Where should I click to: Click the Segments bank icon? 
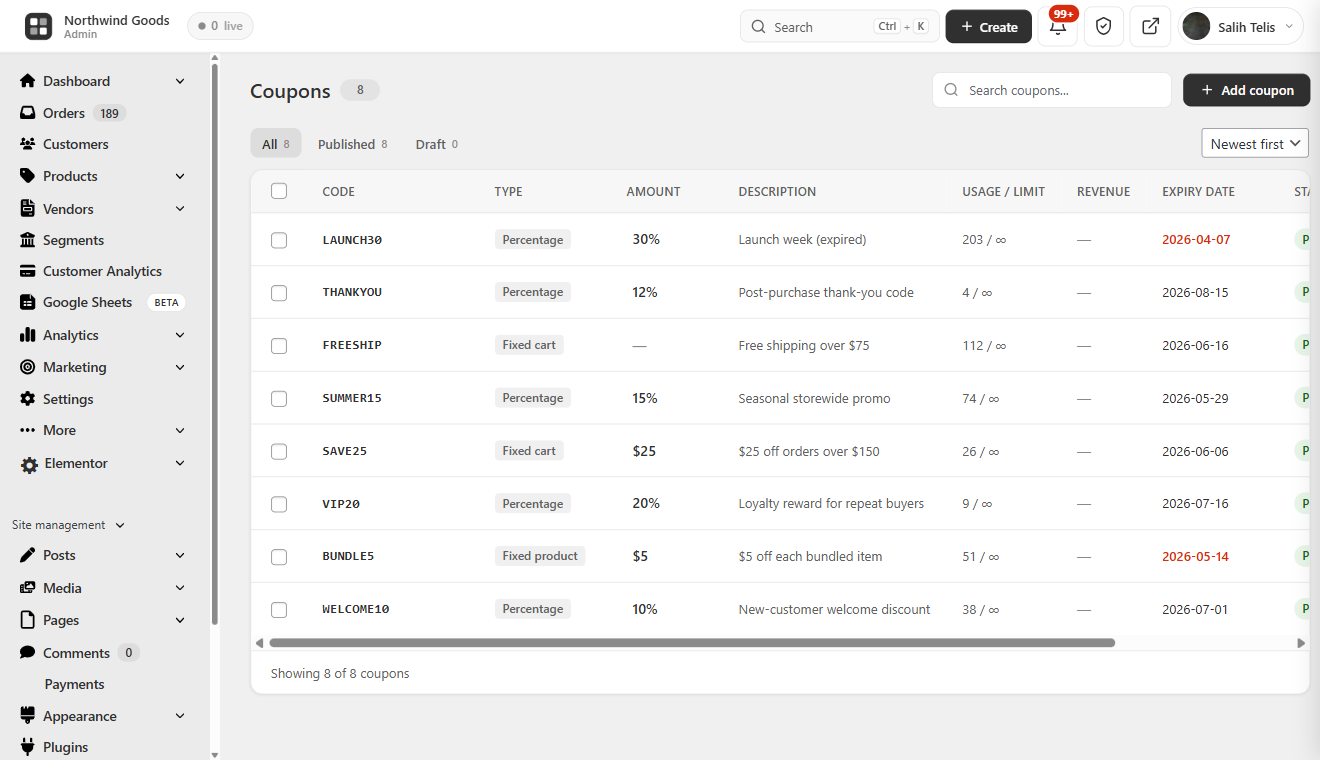(28, 240)
